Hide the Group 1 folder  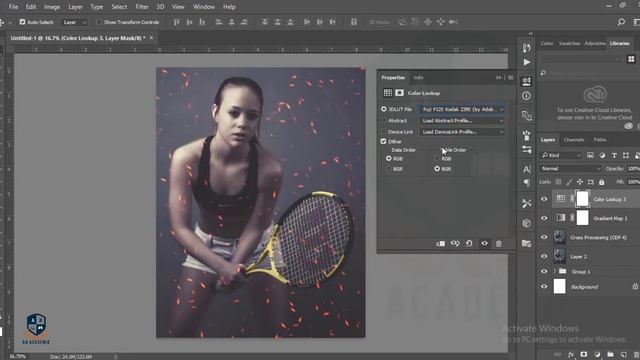544,271
